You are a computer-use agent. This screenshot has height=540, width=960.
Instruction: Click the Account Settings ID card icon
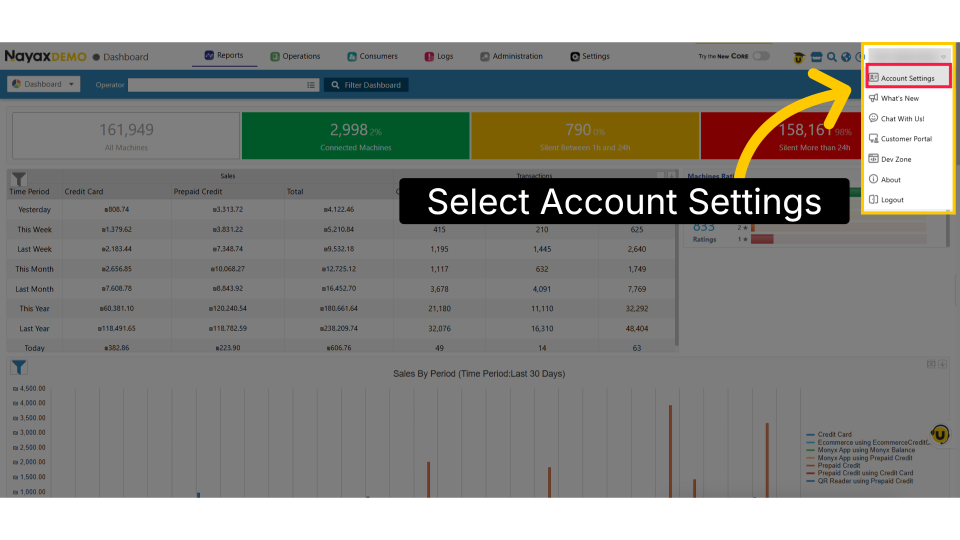[874, 78]
